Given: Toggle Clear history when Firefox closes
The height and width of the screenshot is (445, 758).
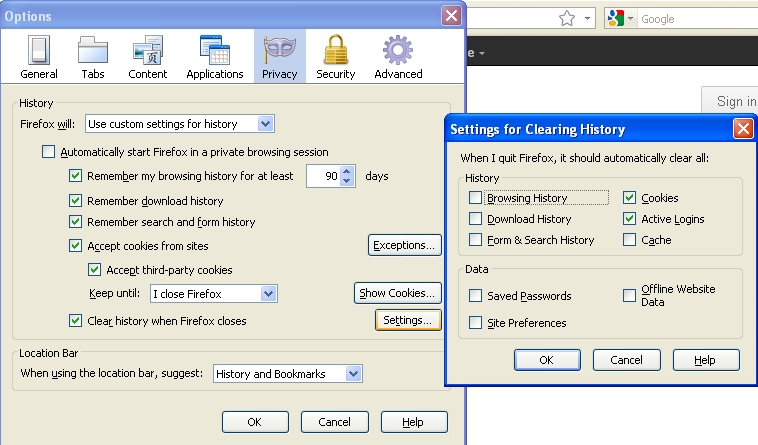Looking at the screenshot, I should [75, 321].
